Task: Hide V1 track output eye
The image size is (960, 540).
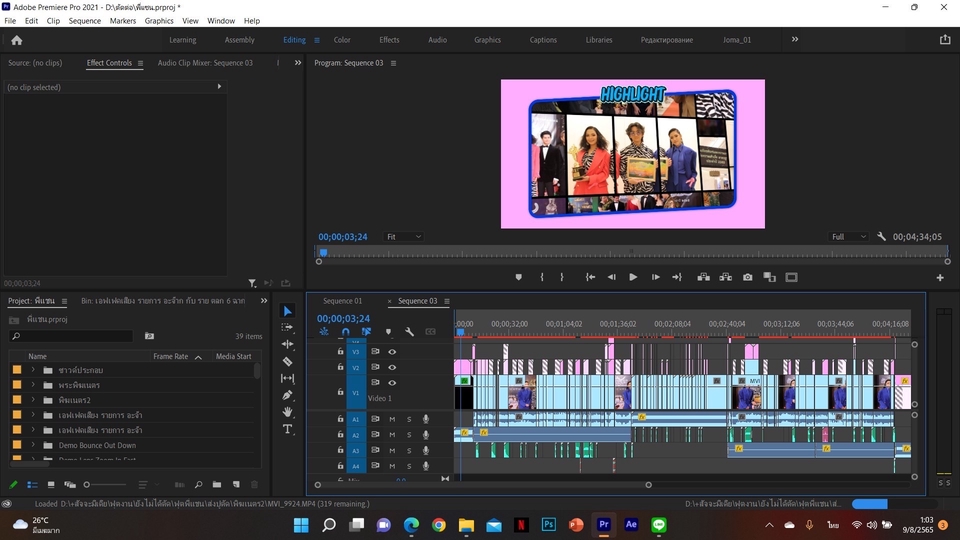Action: (x=392, y=383)
